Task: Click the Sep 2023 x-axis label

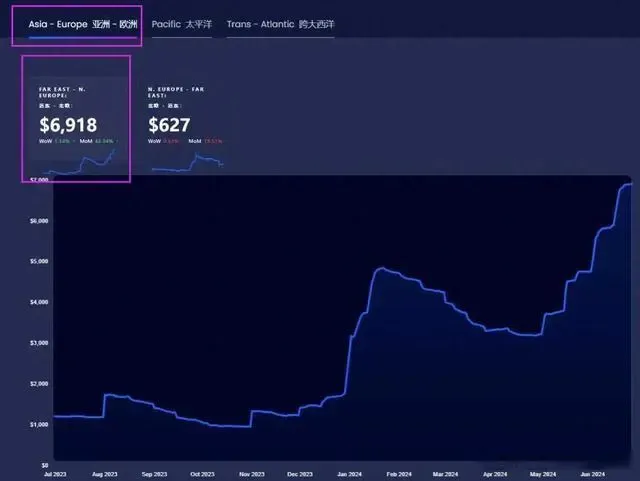Action: click(154, 474)
